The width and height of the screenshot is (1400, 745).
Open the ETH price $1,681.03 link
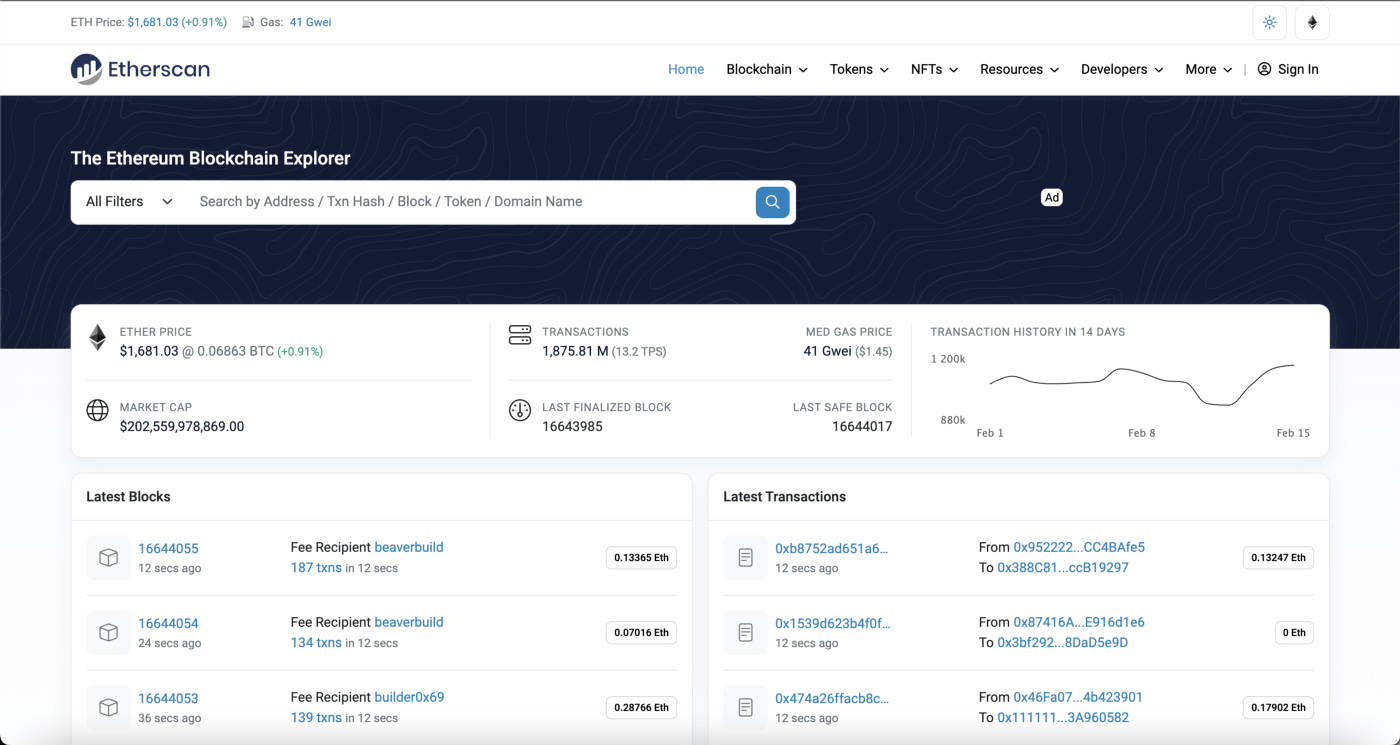[153, 22]
